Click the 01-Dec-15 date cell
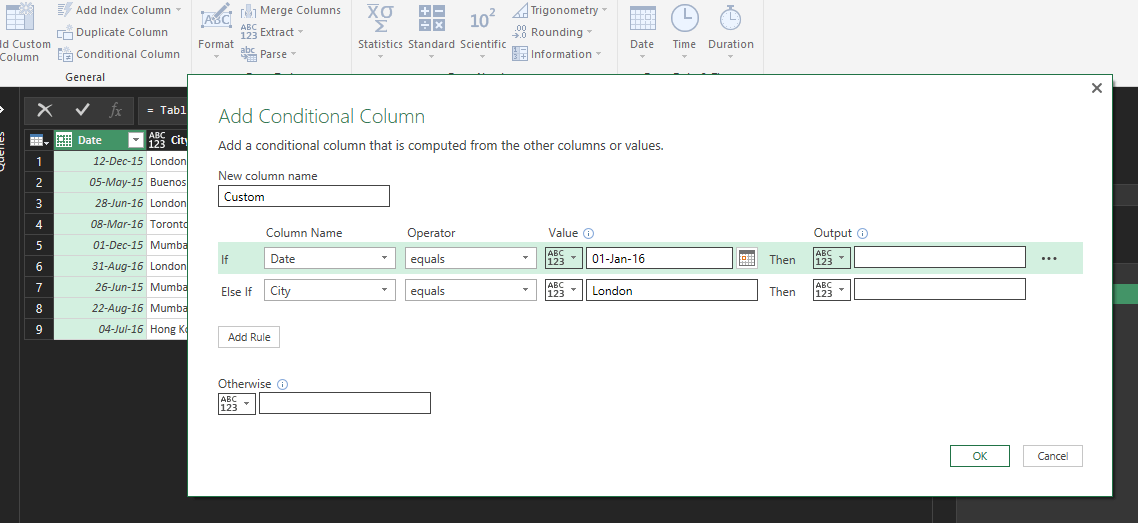1138x523 pixels. coord(100,245)
